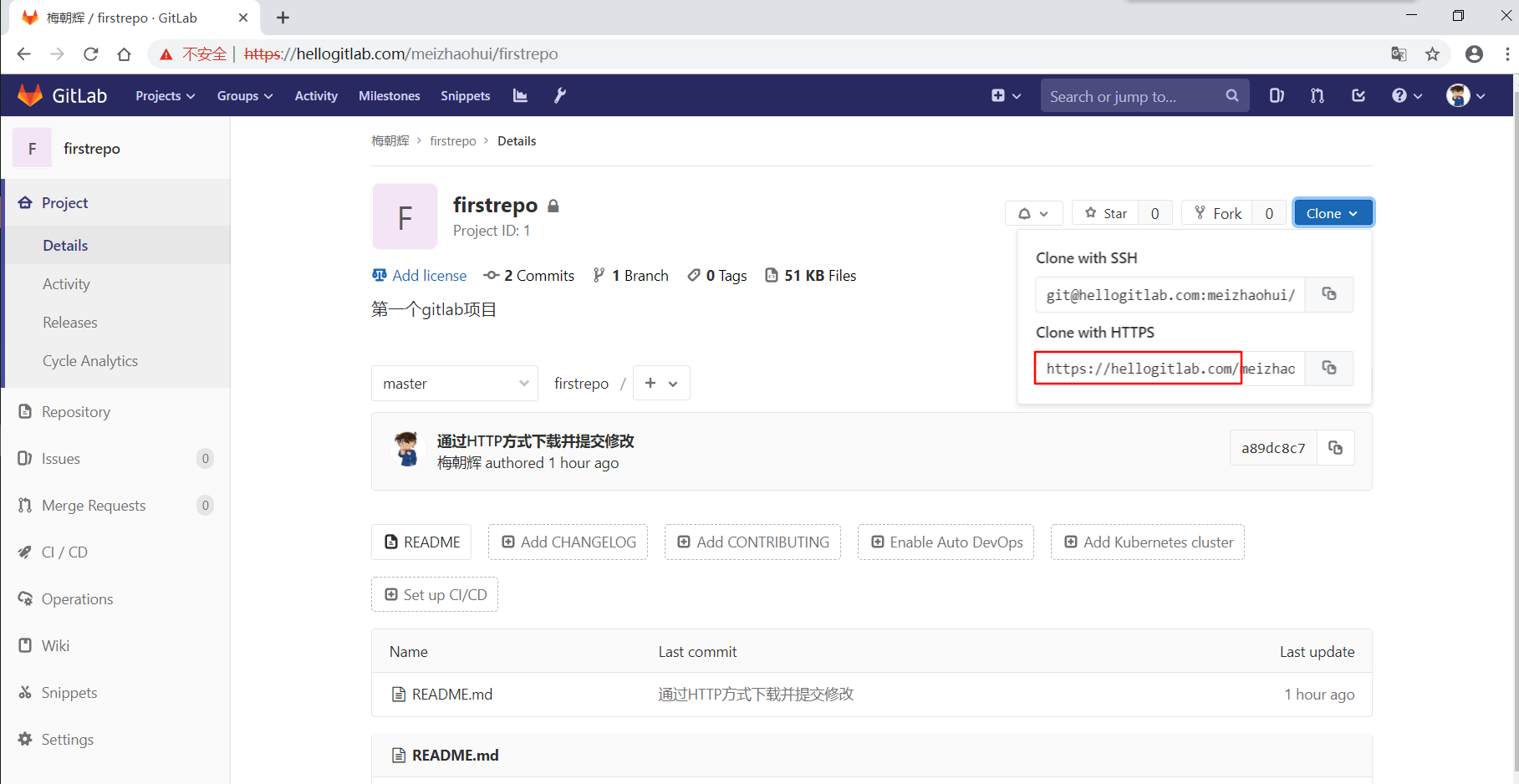Screen dimensions: 1519x784
Task: Open Activity in top navbar
Action: coord(316,95)
